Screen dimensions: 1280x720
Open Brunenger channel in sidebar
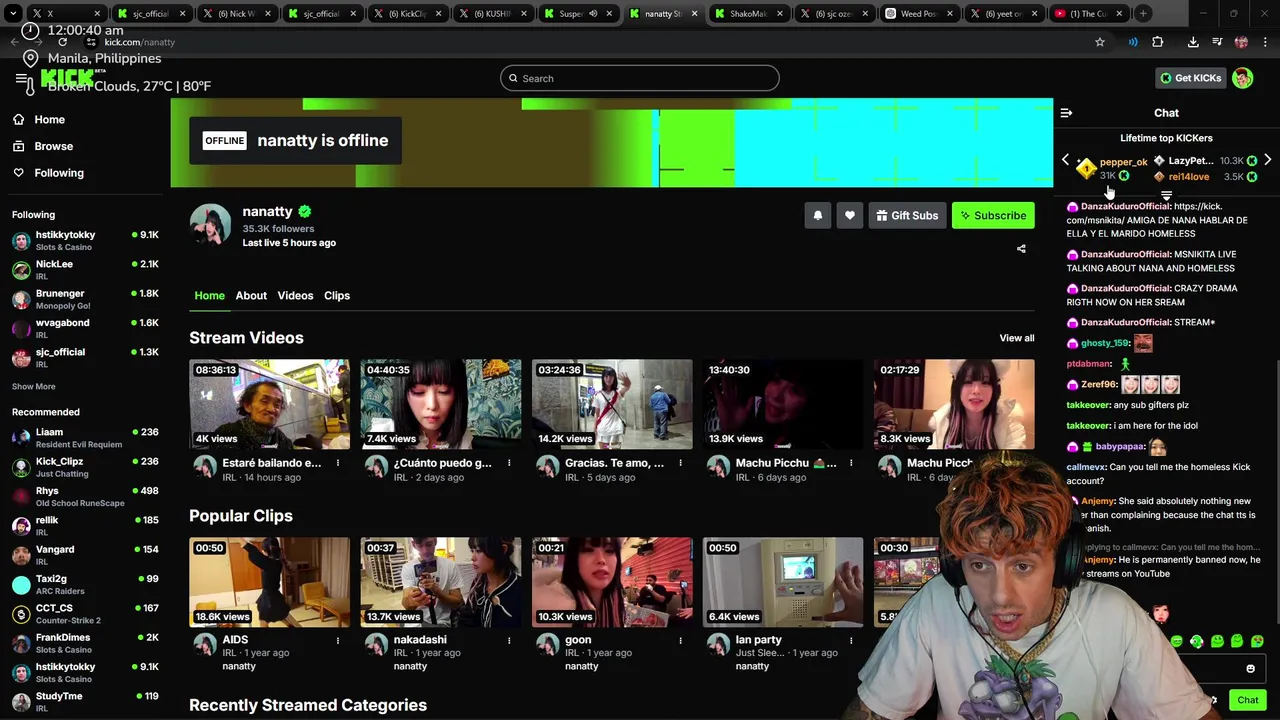coord(85,299)
